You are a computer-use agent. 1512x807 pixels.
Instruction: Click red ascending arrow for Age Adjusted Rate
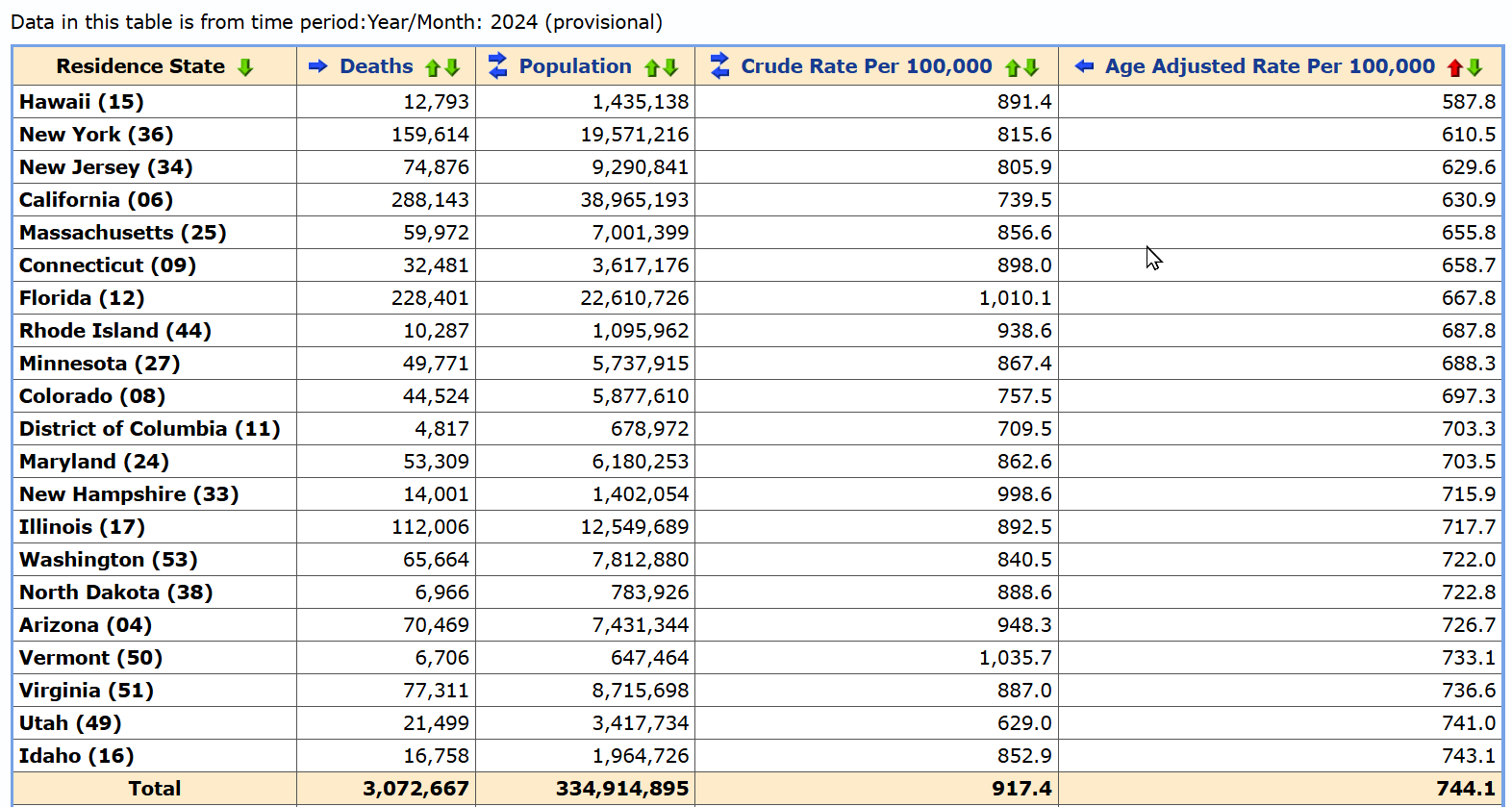[x=1454, y=67]
